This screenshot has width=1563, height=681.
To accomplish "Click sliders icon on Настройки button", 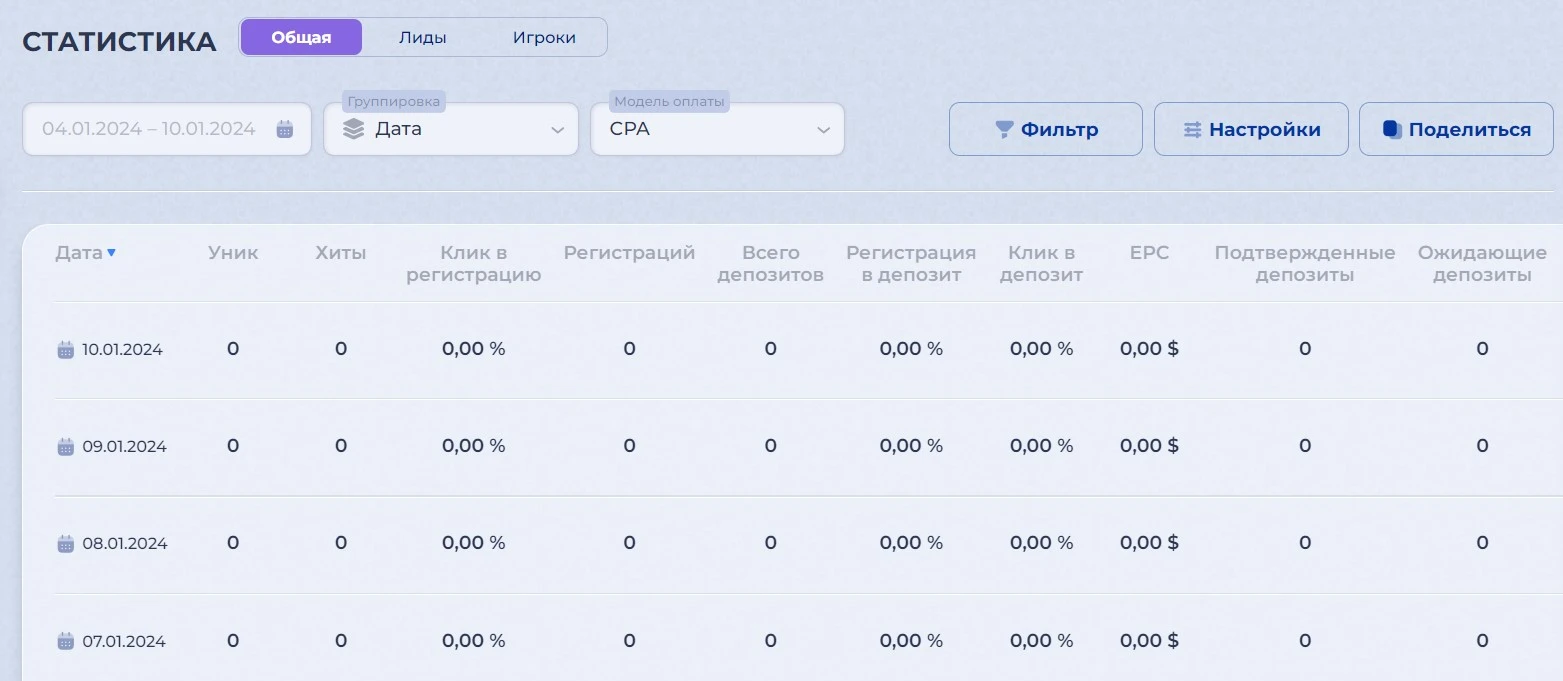I will (1192, 130).
